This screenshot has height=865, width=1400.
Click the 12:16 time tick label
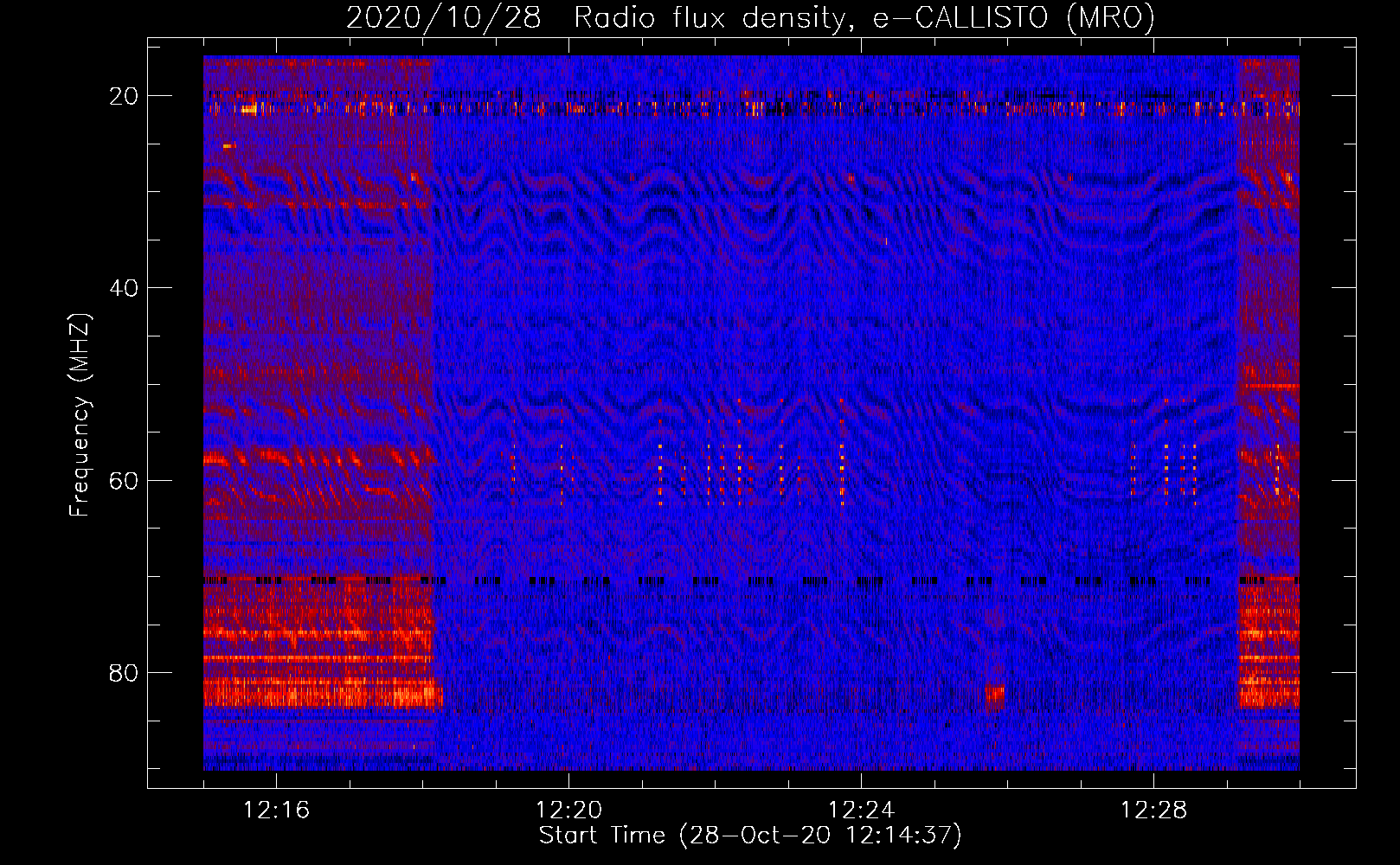pyautogui.click(x=276, y=811)
